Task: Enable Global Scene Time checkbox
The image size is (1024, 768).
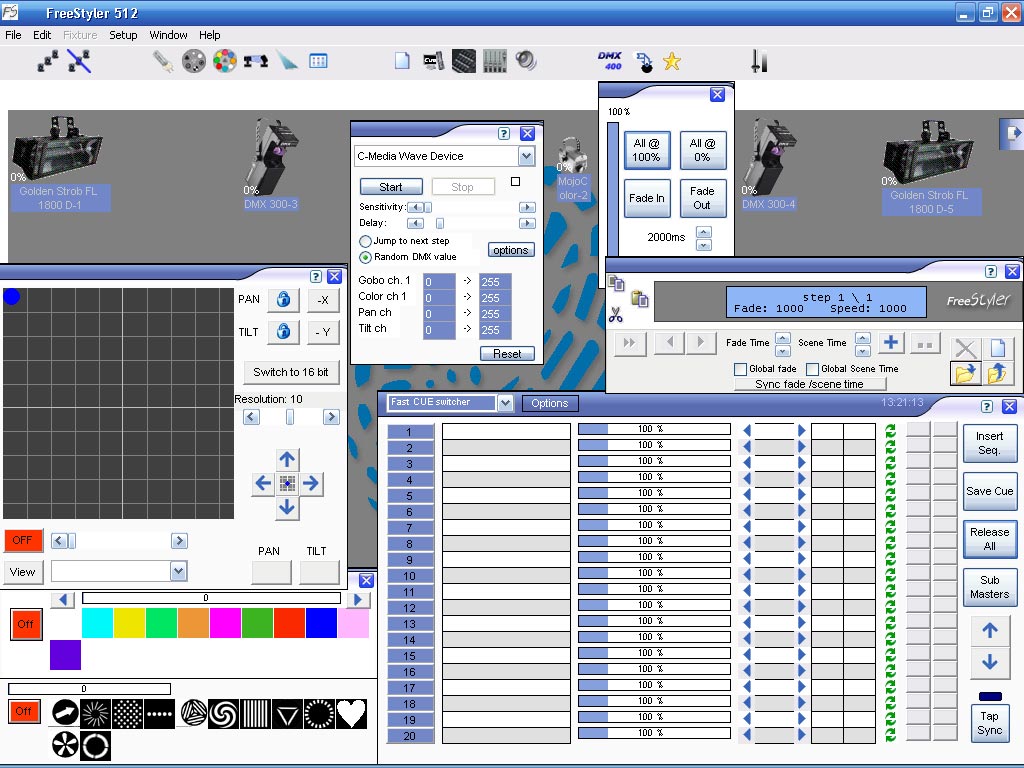Action: [812, 369]
